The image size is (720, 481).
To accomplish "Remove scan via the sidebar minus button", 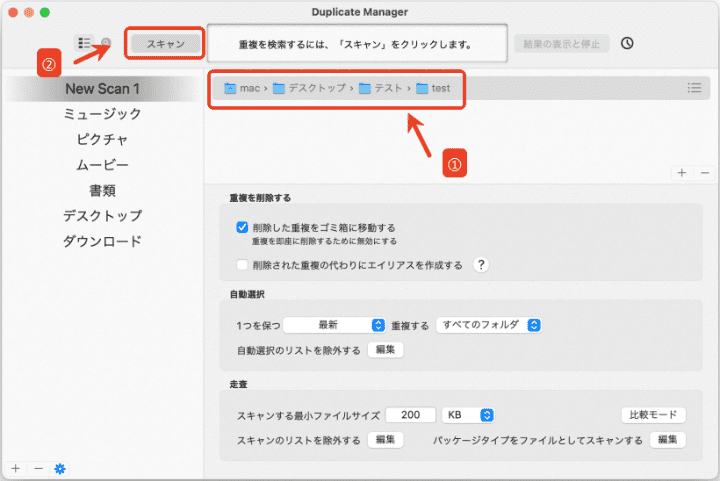I will point(38,468).
